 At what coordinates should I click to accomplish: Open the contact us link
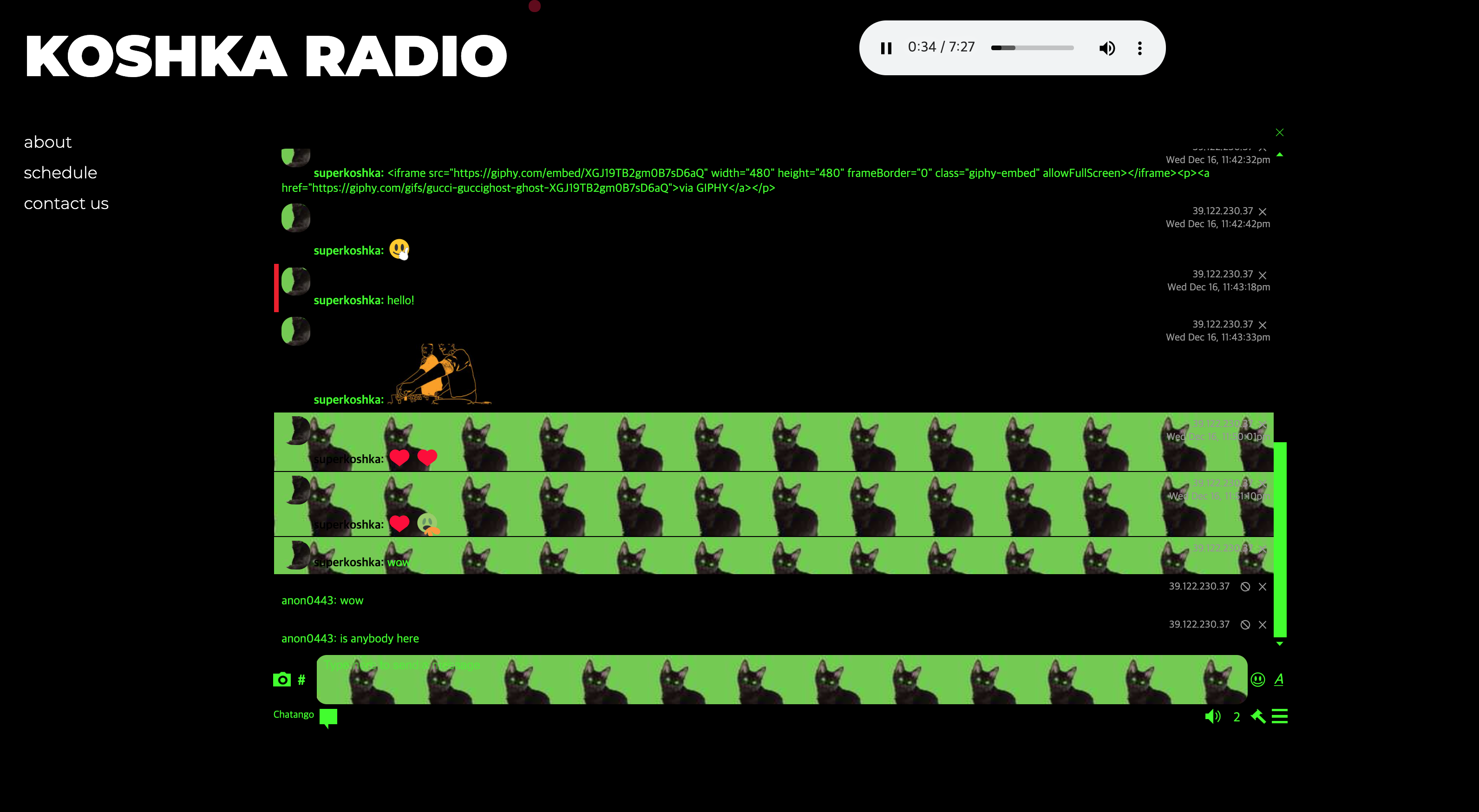pos(66,203)
